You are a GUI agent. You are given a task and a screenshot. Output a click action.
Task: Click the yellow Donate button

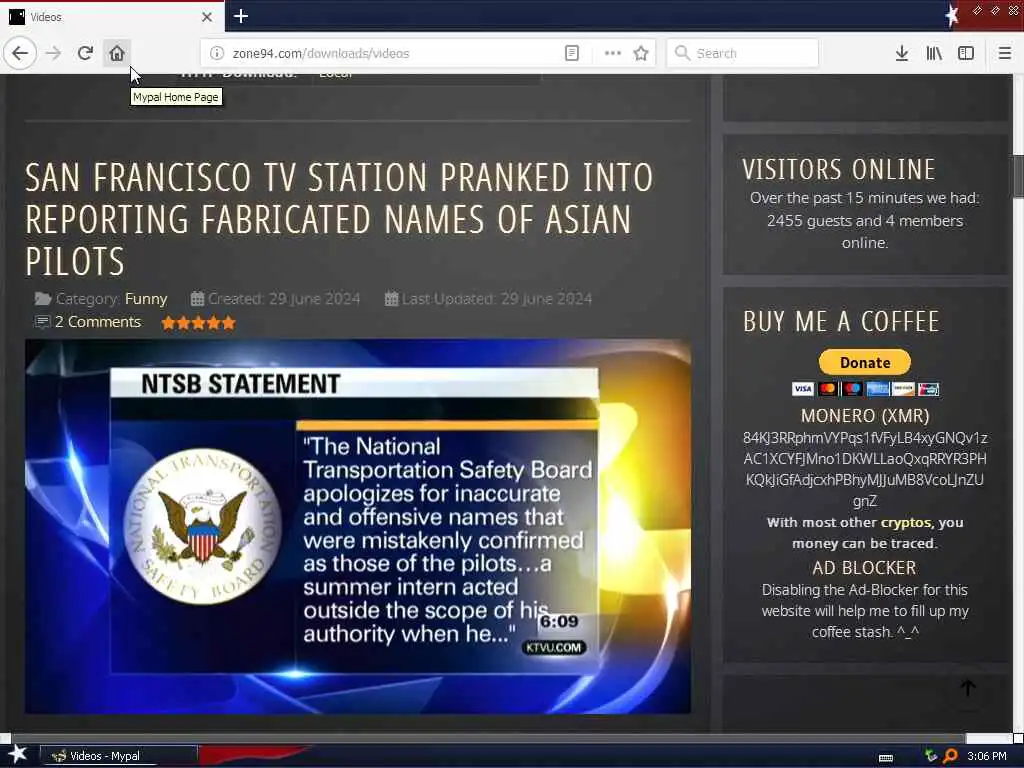865,362
